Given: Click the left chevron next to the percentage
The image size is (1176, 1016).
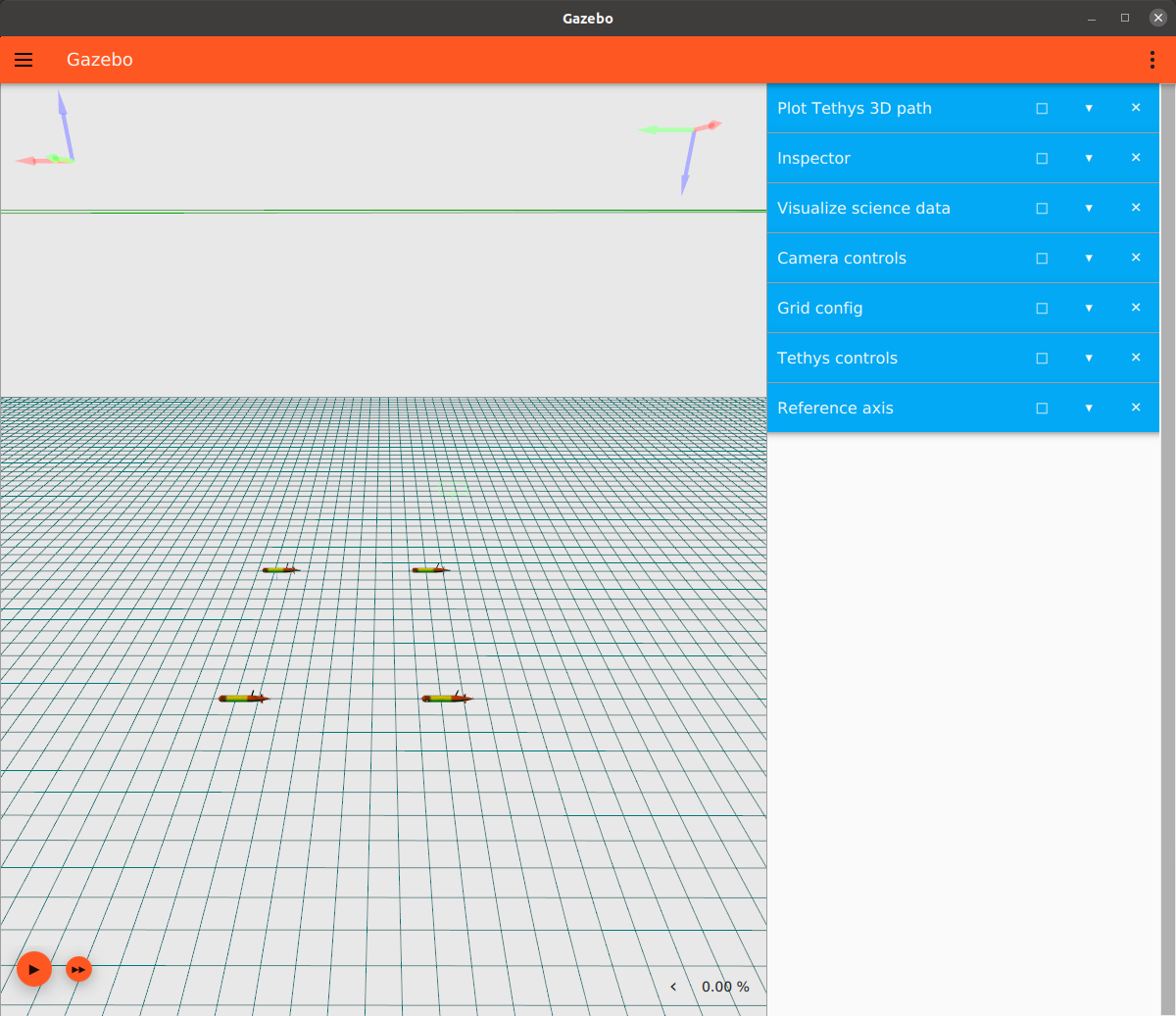Looking at the screenshot, I should 673,987.
